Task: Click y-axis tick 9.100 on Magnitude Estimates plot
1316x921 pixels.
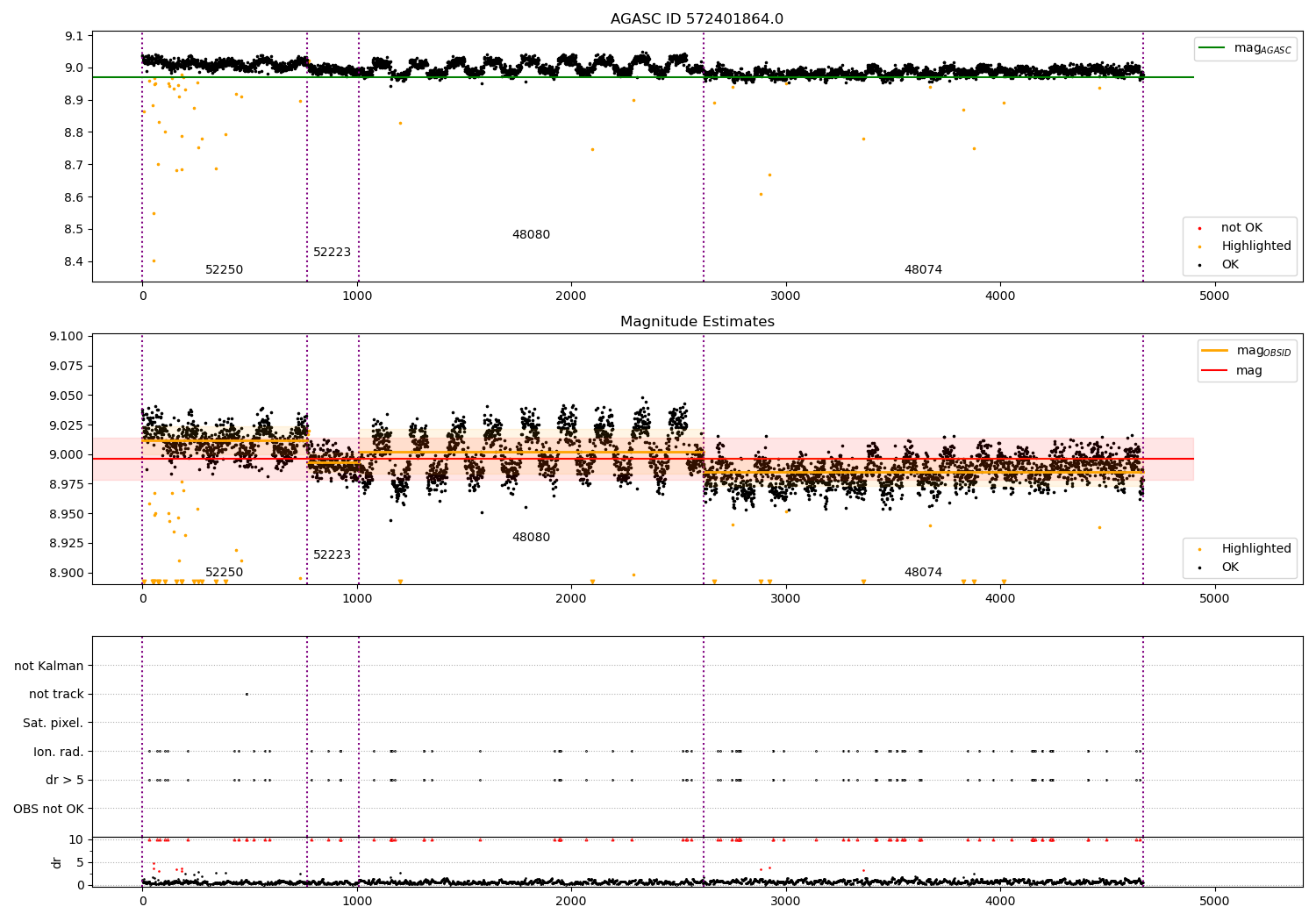Action: point(67,337)
